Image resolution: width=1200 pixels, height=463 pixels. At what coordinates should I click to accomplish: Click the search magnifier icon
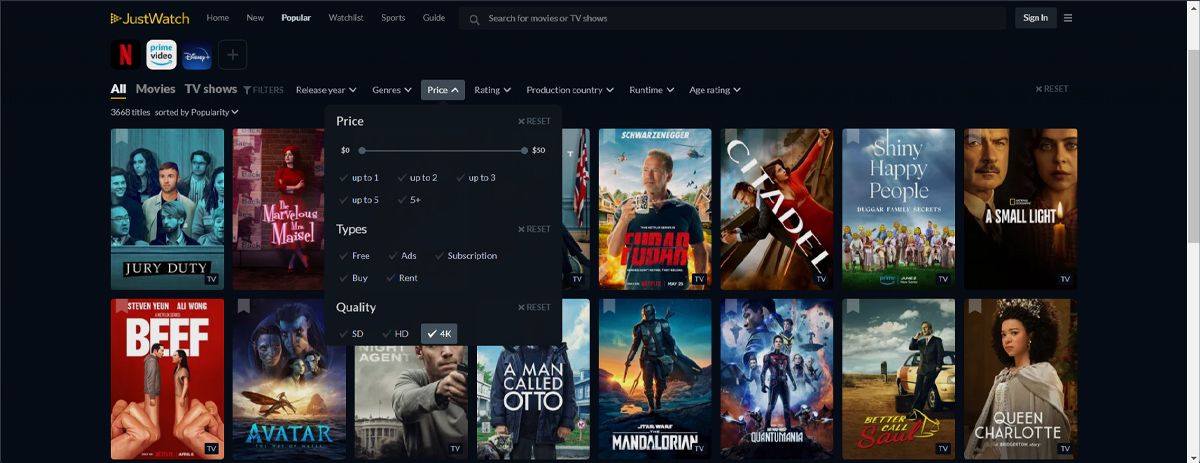pos(474,18)
